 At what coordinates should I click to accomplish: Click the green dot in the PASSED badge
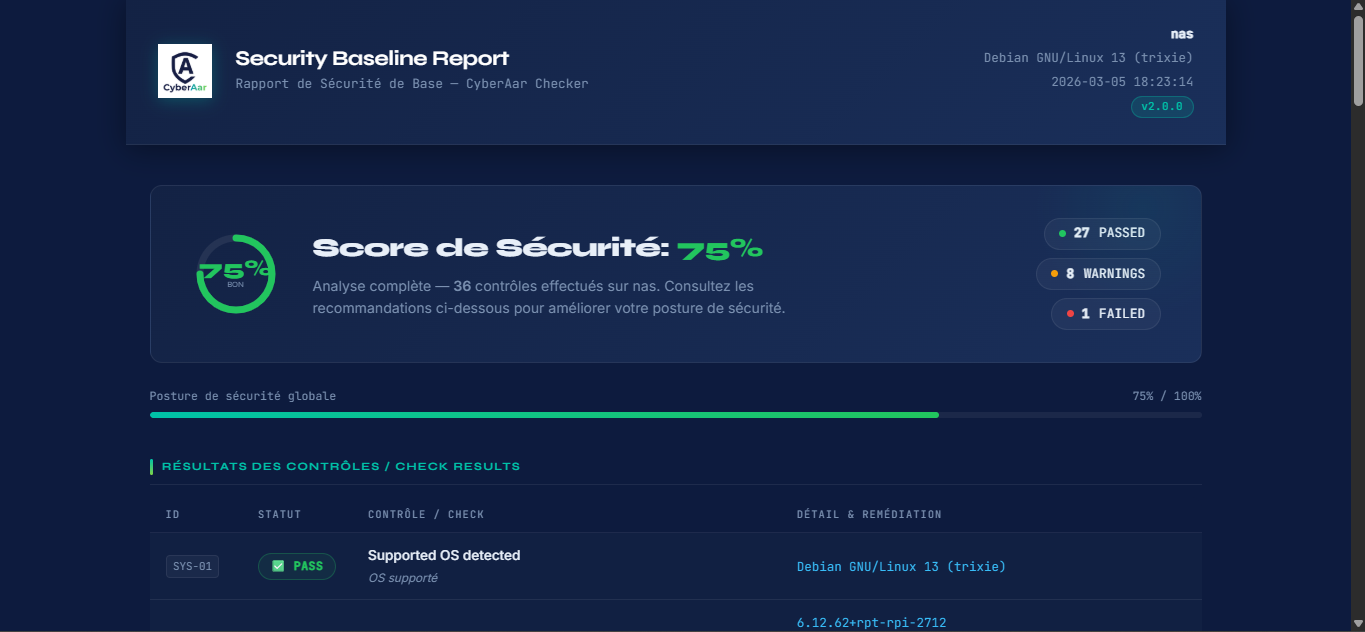tap(1062, 233)
